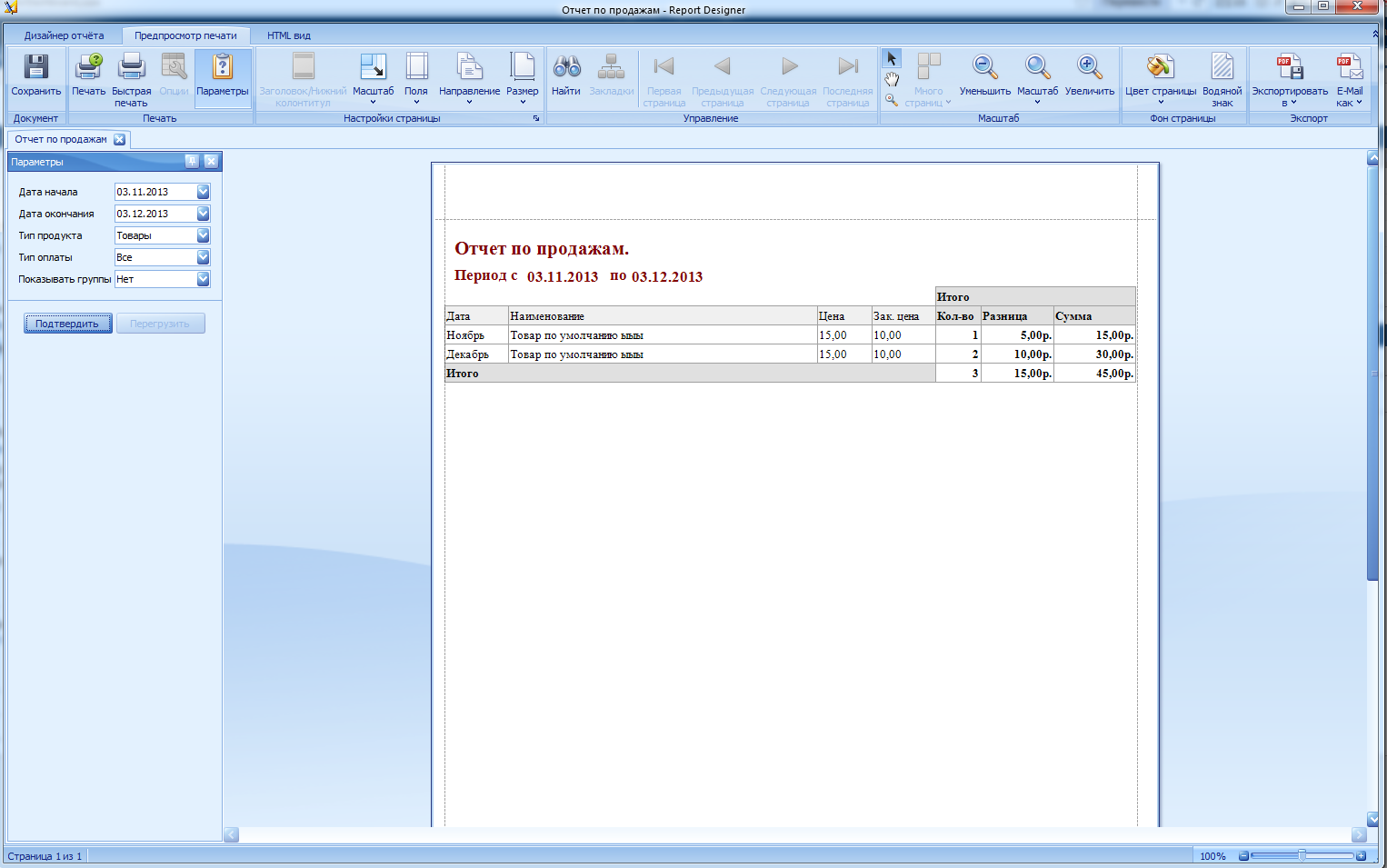Click the Save (Сохранить) floppy icon
The width and height of the screenshot is (1387, 868).
(x=35, y=68)
